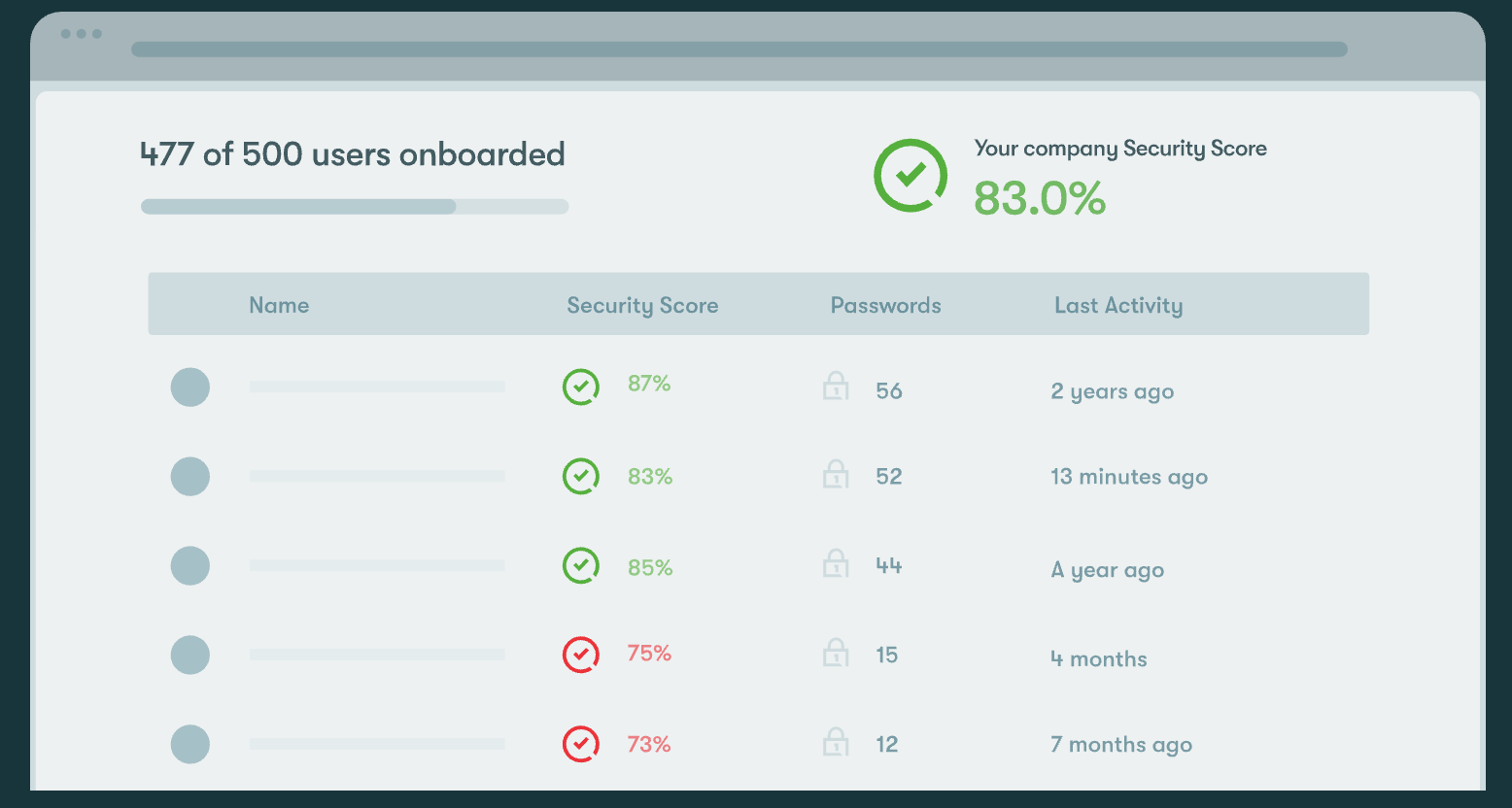Click the 477 of 500 users onboarded heading
Viewport: 1512px width, 808px height.
pos(353,153)
